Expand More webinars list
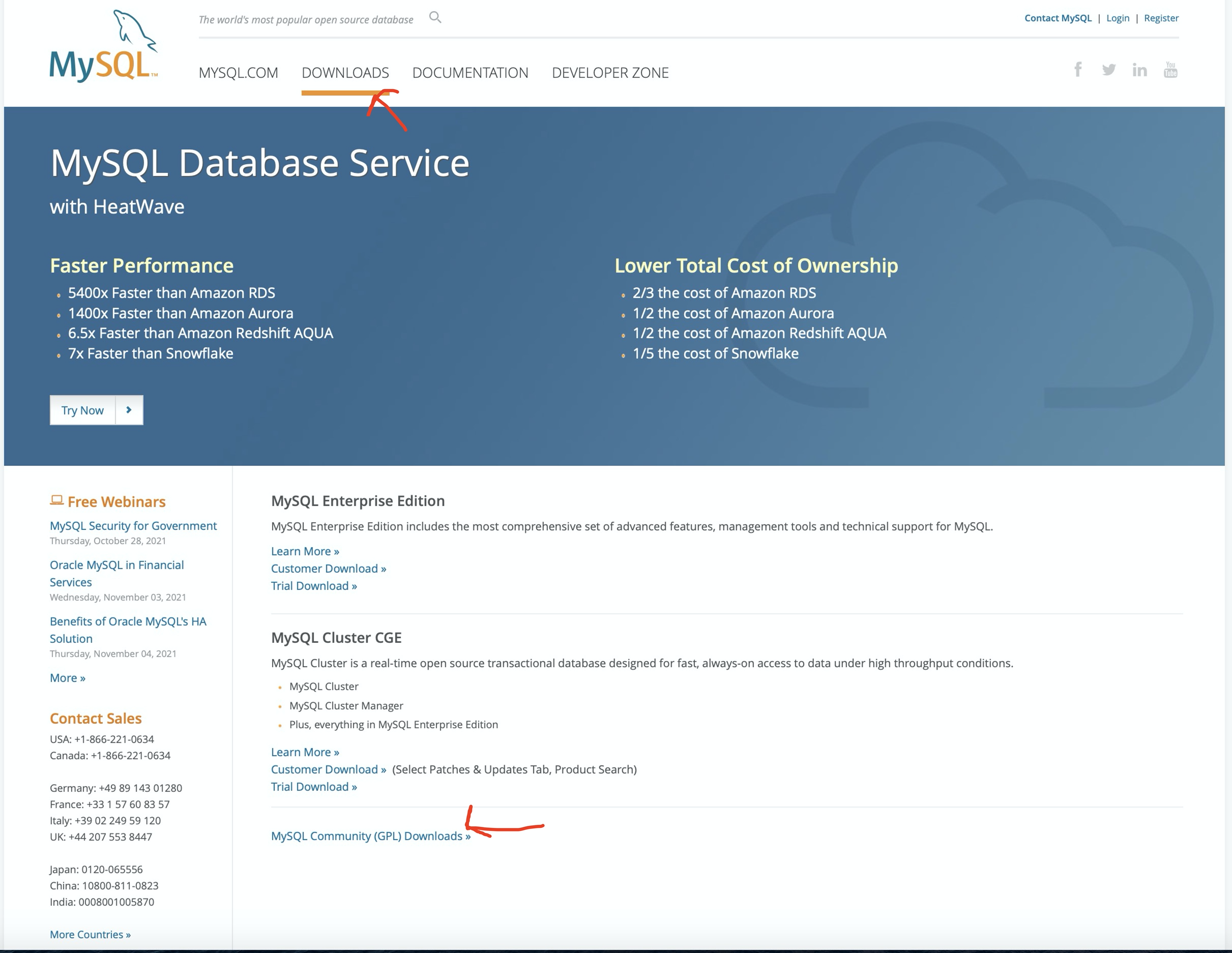1232x953 pixels. (x=67, y=677)
